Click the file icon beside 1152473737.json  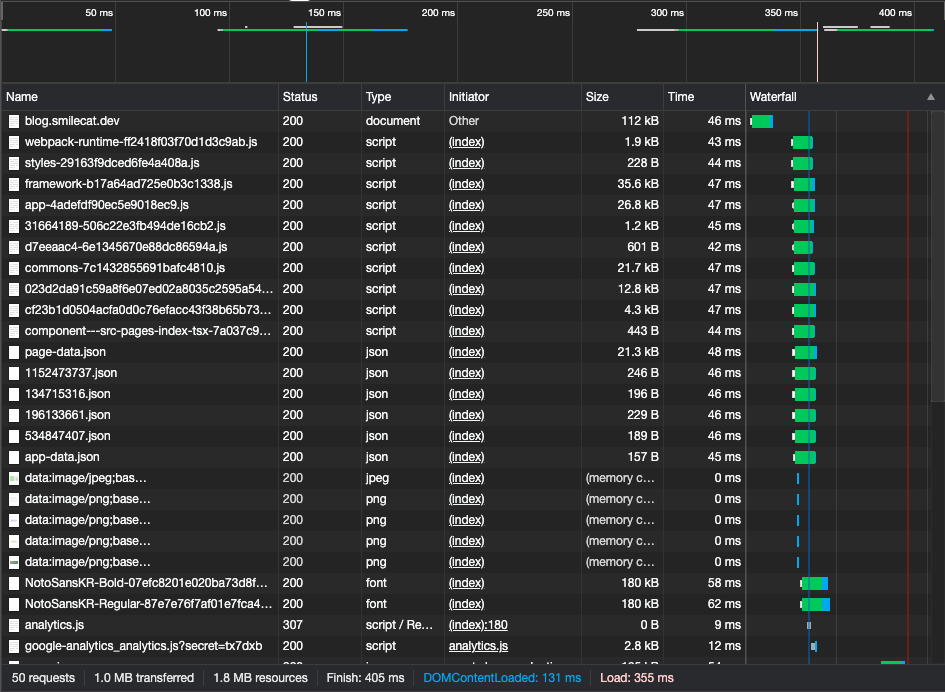pos(14,373)
